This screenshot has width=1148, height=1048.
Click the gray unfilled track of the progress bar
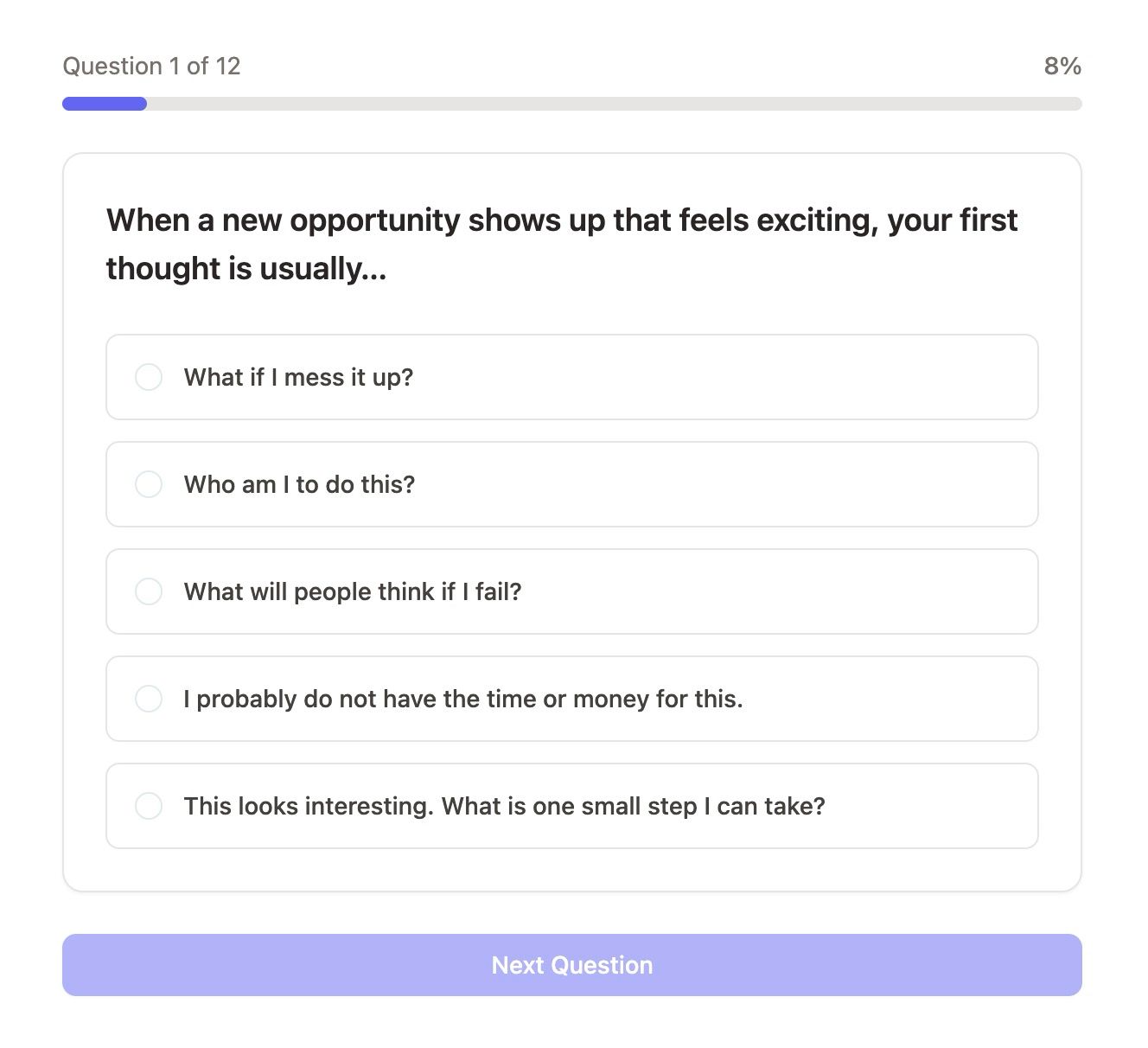615,104
